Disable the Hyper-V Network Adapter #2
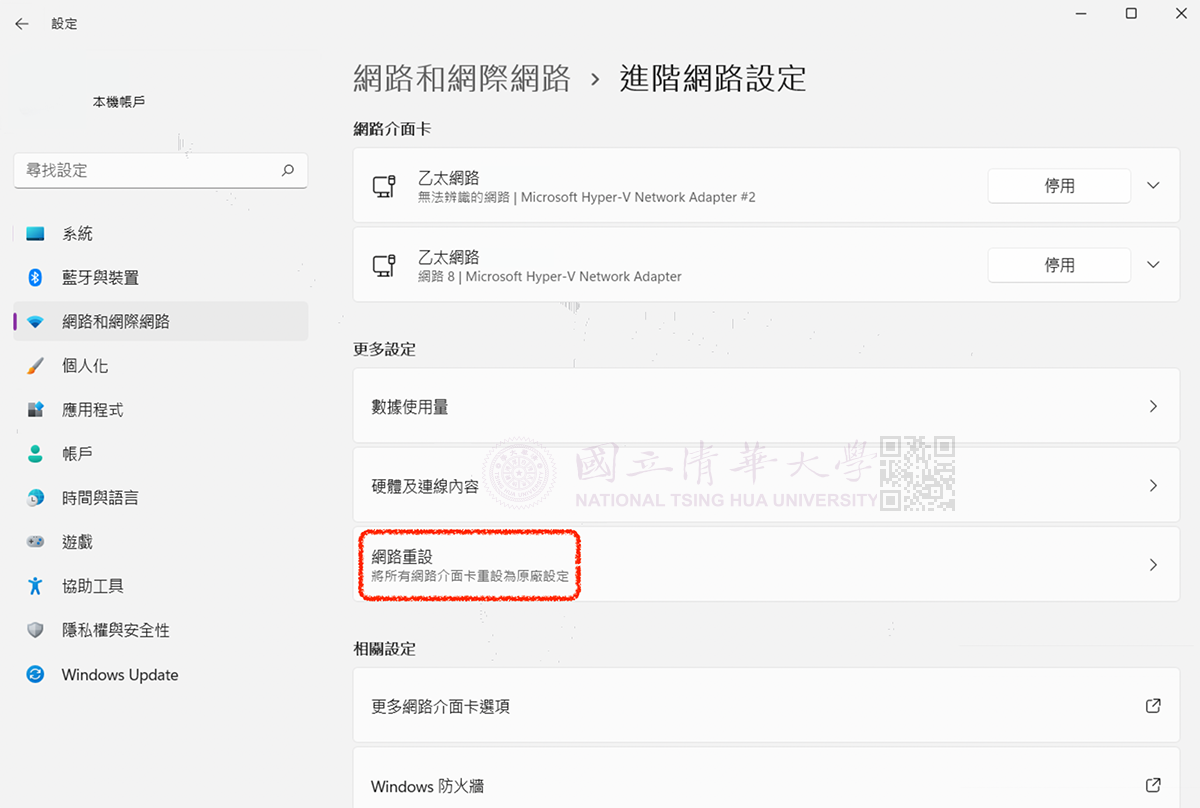The image size is (1200, 808). click(1059, 186)
